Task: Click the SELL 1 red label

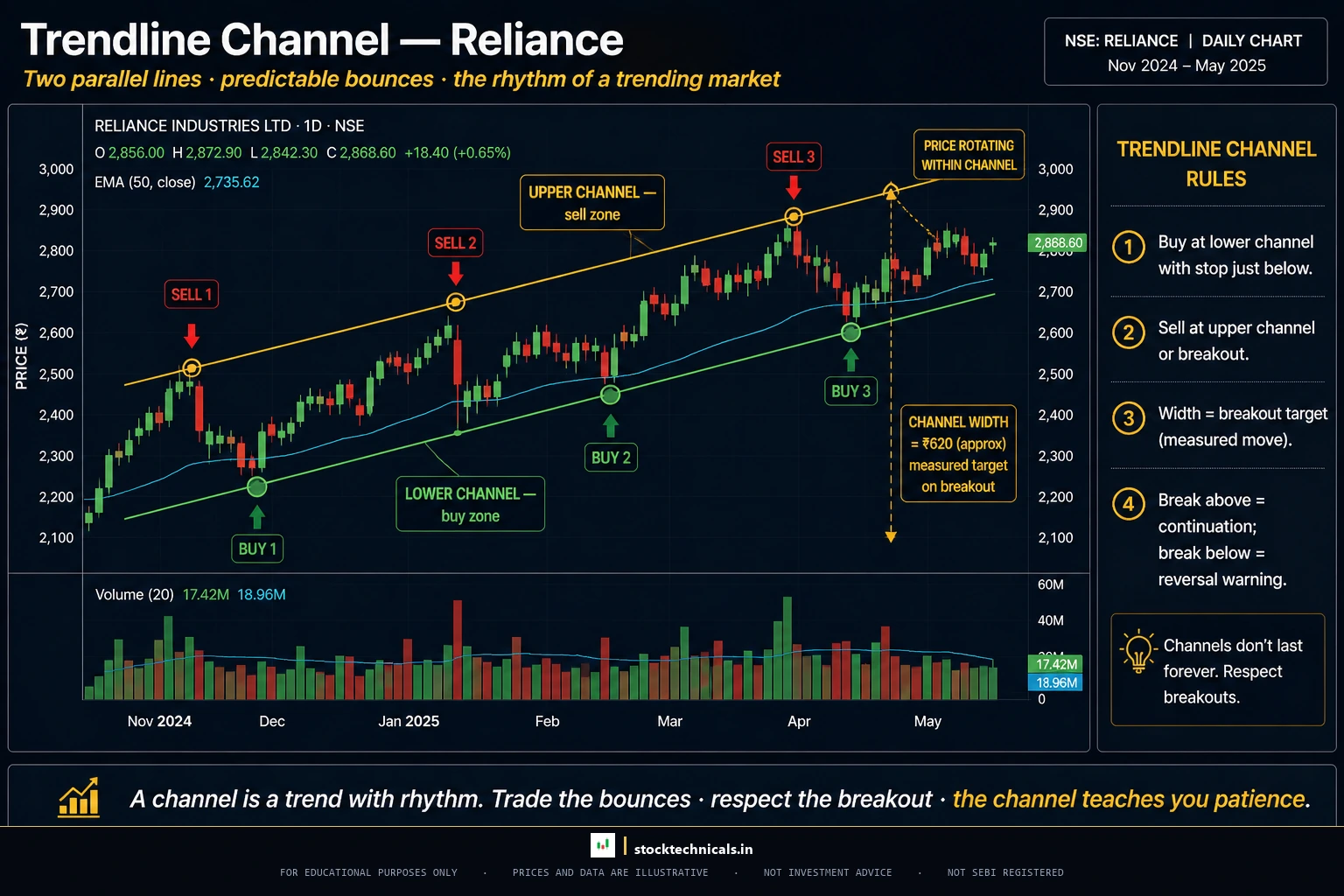Action: click(191, 294)
